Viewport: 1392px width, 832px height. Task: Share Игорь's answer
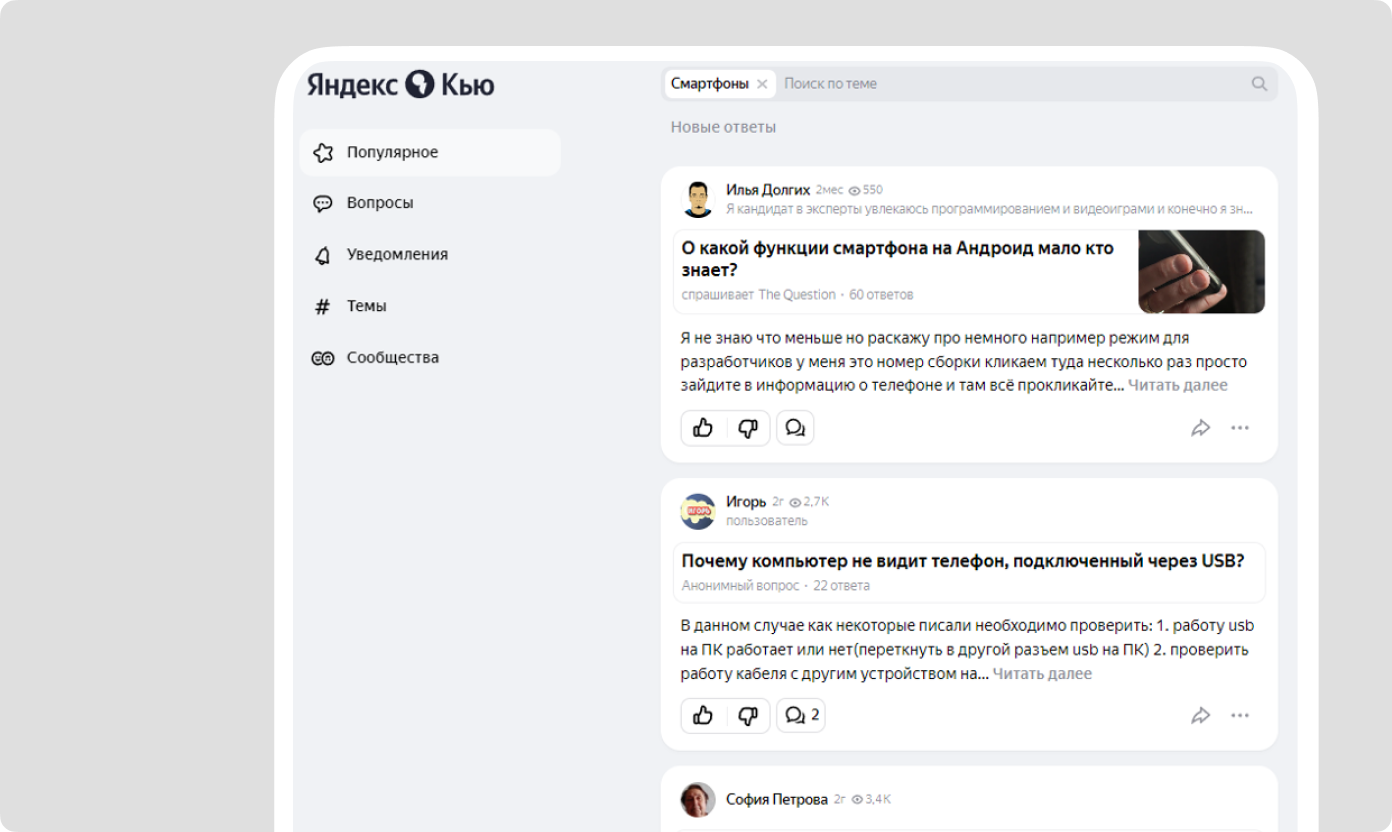pos(1201,715)
